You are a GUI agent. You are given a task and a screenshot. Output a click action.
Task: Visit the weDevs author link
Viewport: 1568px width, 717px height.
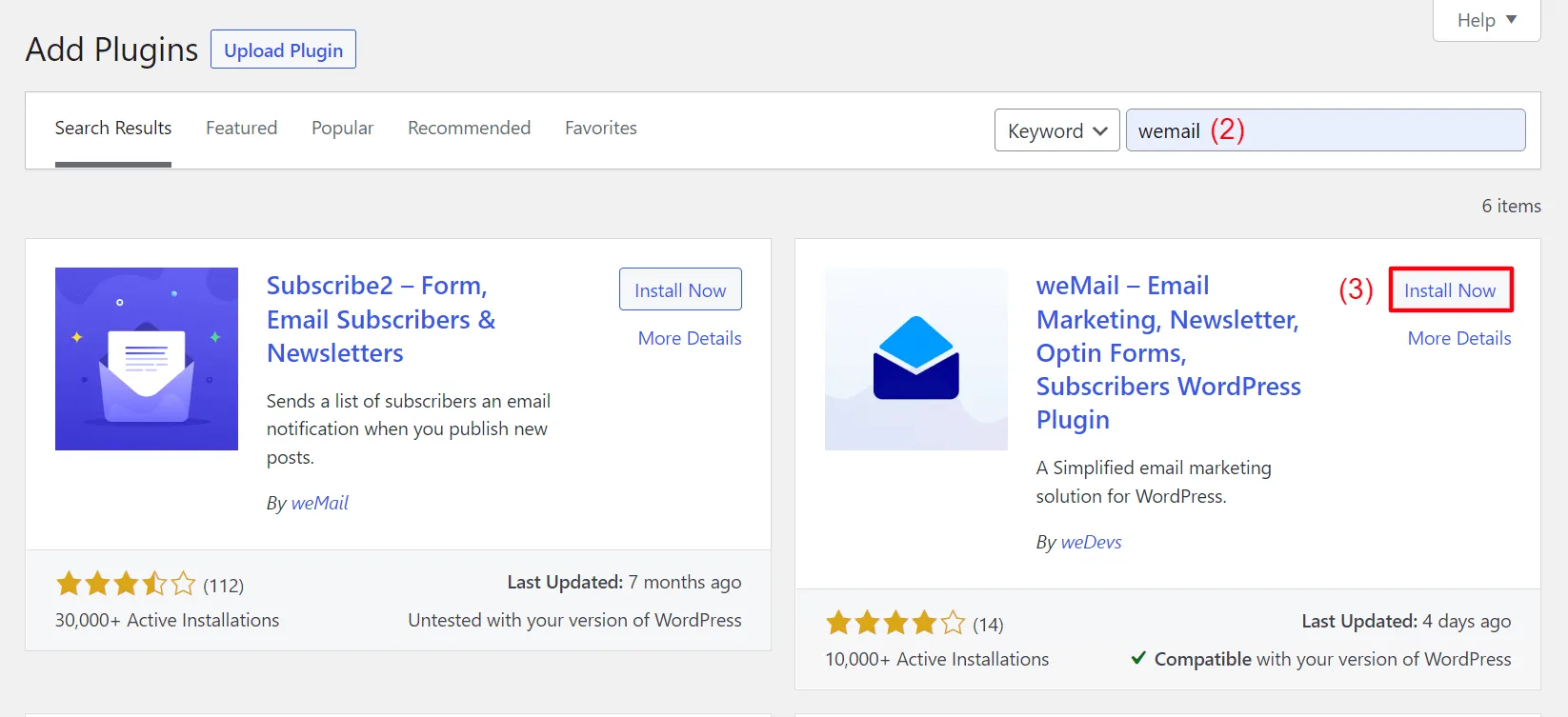[x=1092, y=542]
